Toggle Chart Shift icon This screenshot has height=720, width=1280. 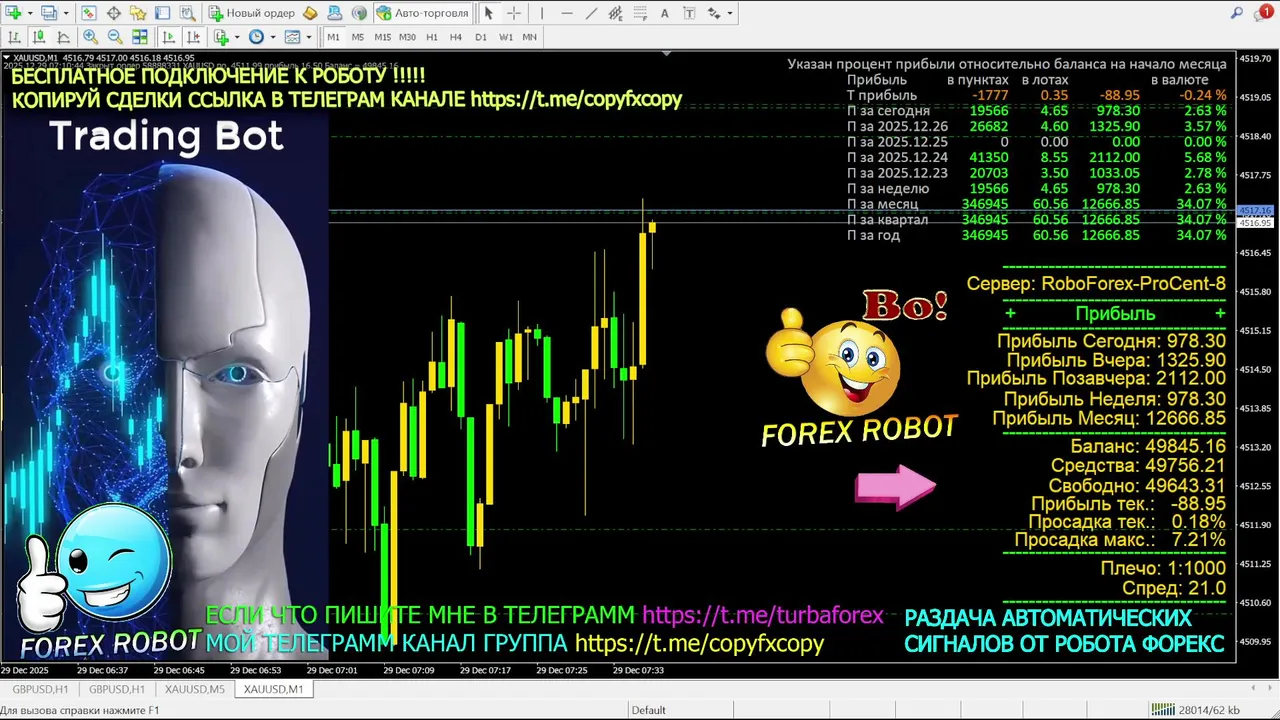click(193, 37)
